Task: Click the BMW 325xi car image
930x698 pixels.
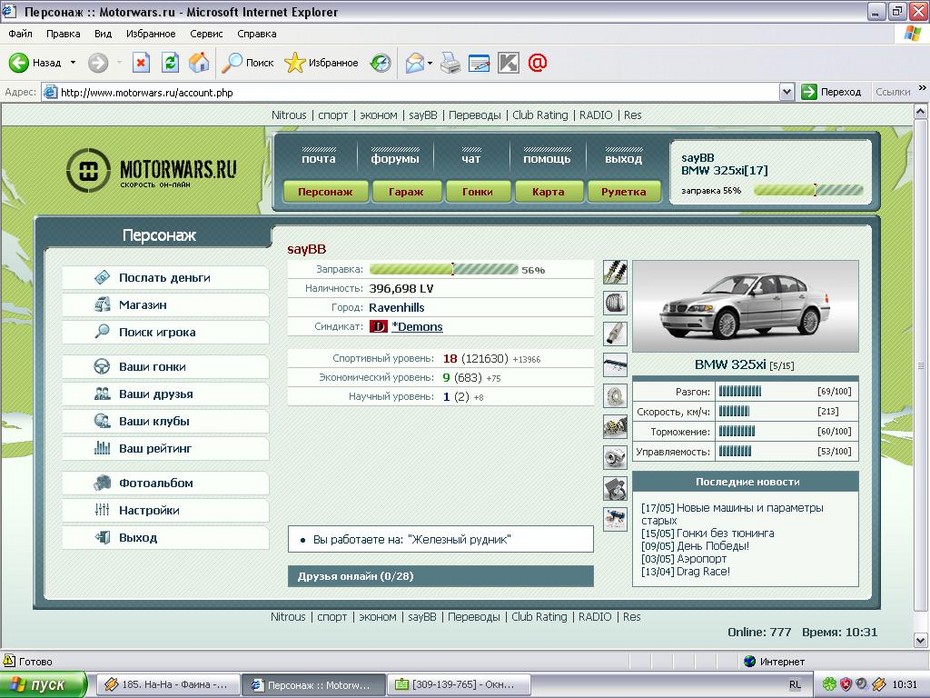Action: coord(746,307)
